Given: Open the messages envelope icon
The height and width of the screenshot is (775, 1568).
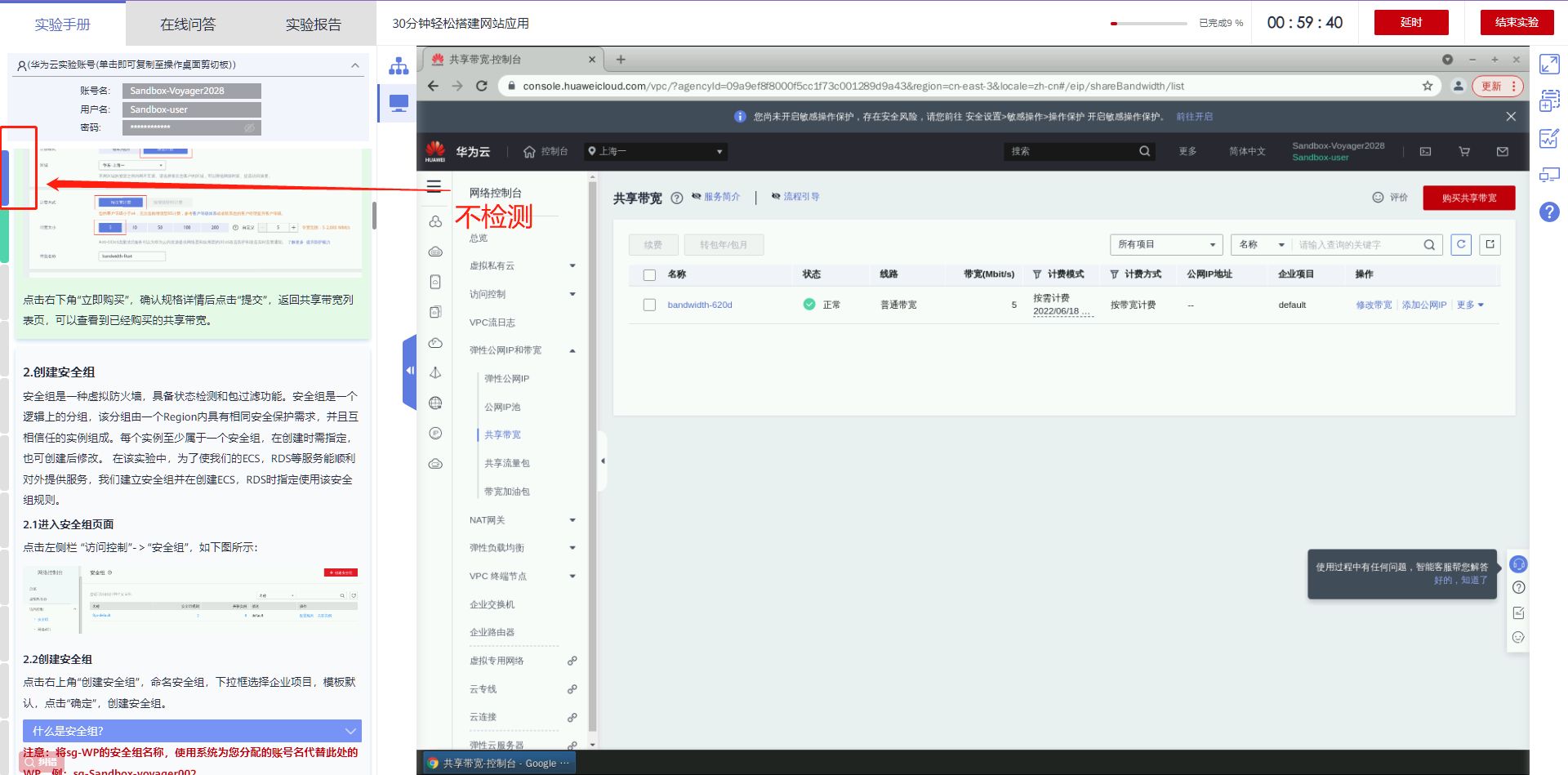Looking at the screenshot, I should (x=1502, y=151).
